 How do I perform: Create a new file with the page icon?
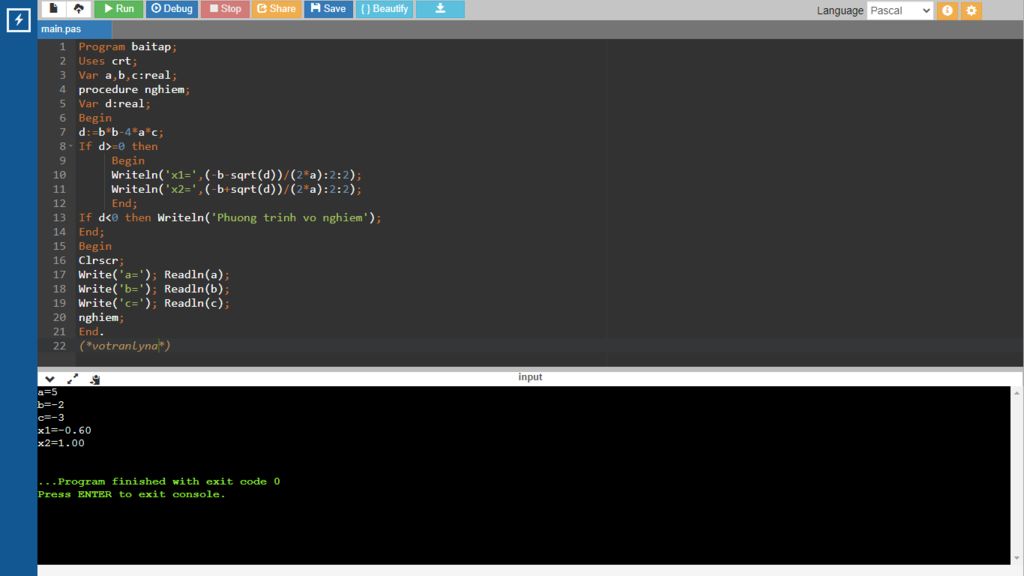[54, 9]
